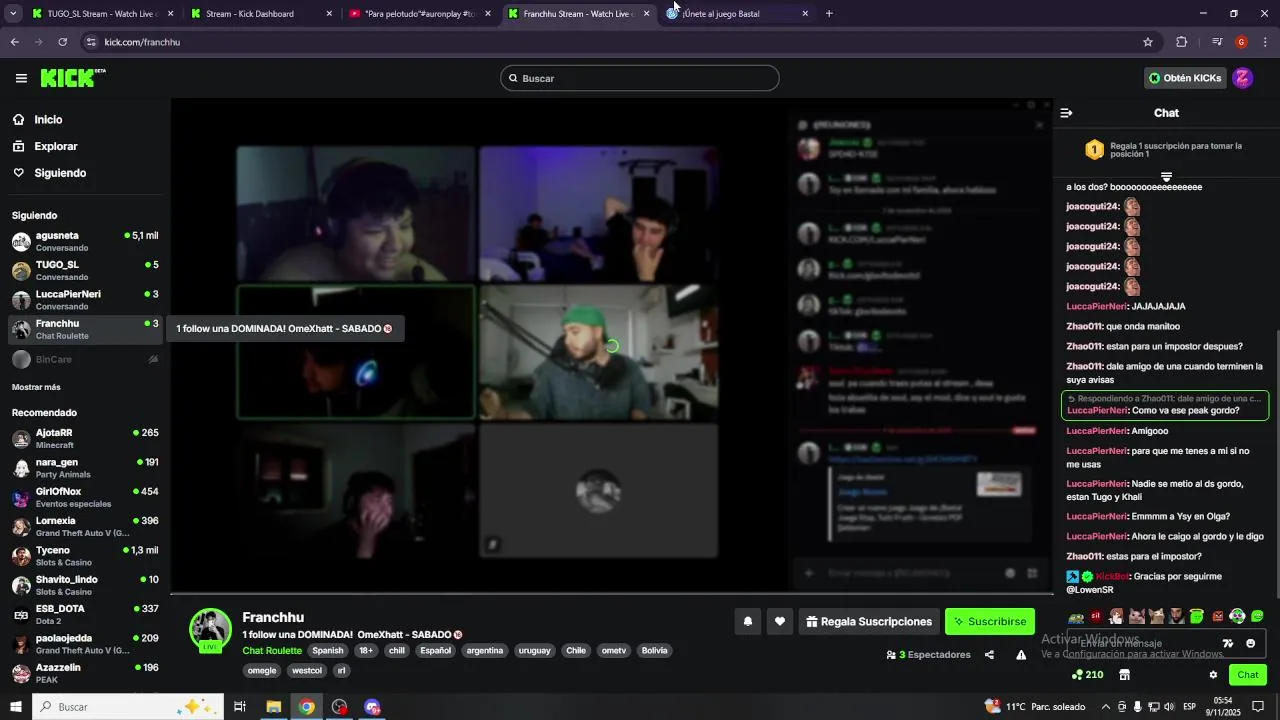1280x720 pixels.
Task: Open LuccaPierNeri's followed channel
Action: [85, 300]
